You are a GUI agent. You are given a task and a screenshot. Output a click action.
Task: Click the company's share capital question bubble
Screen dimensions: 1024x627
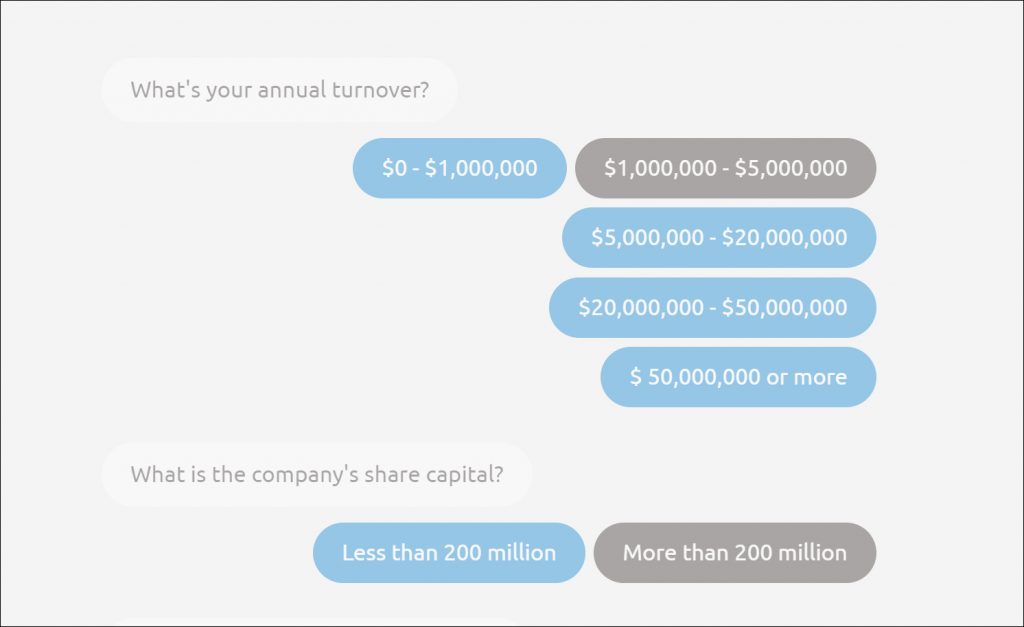(x=316, y=474)
